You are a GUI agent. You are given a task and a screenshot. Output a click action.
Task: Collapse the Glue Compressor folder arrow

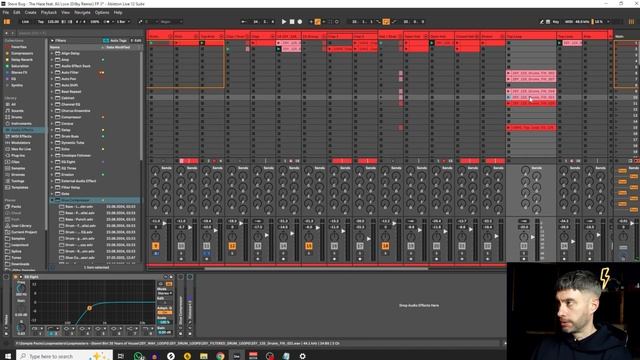point(52,200)
